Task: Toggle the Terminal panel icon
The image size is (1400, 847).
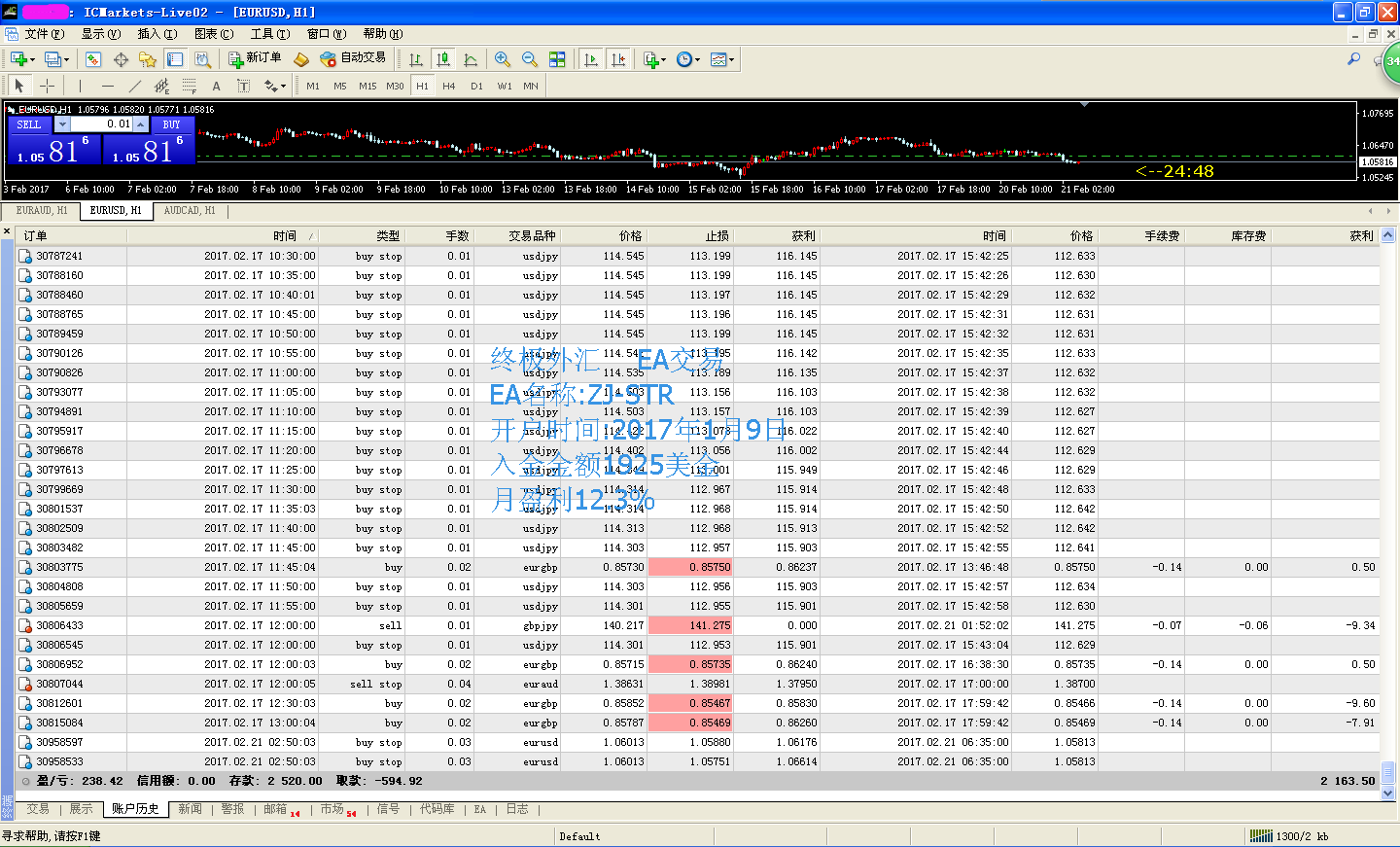Action: [x=175, y=59]
